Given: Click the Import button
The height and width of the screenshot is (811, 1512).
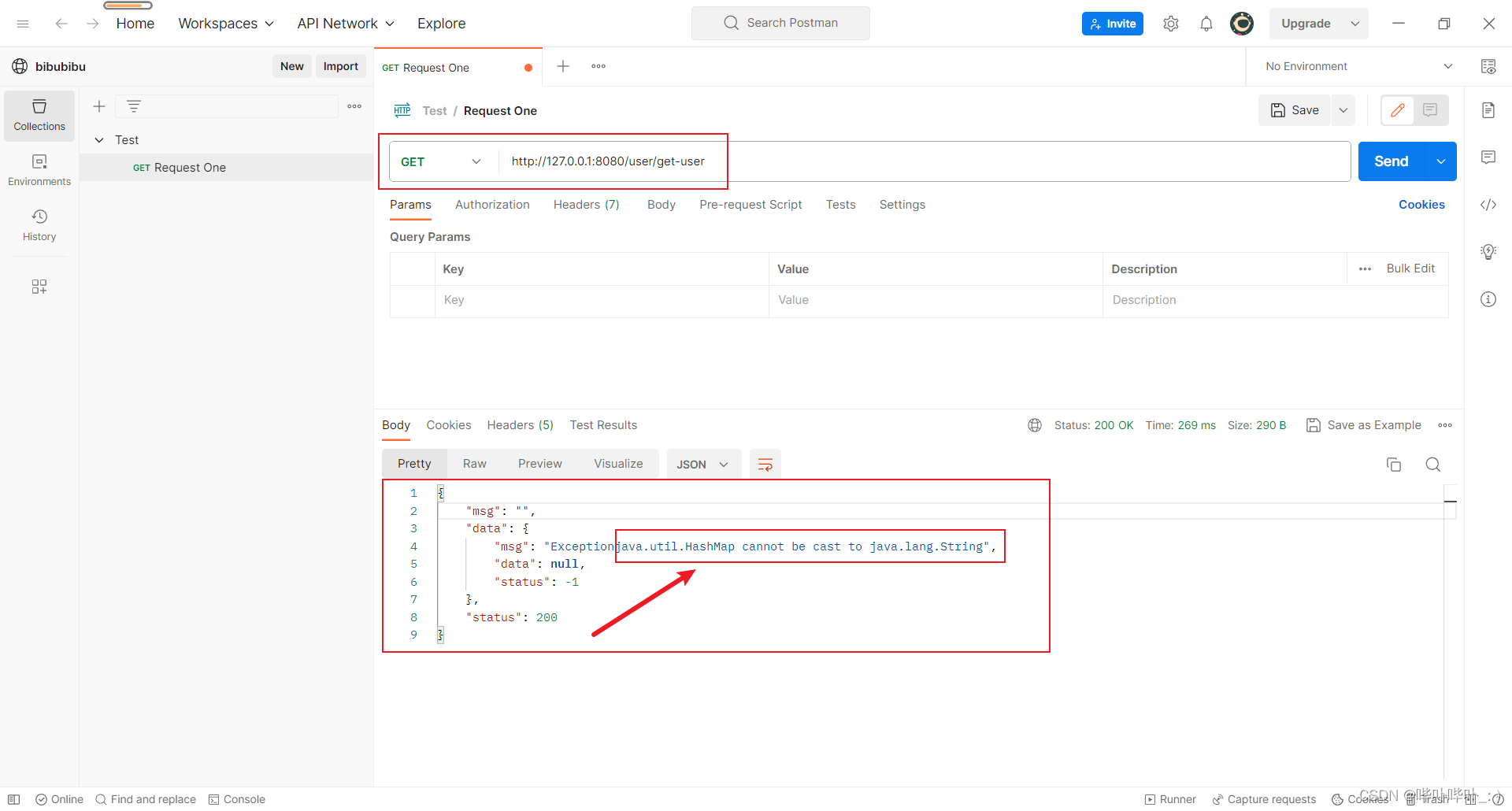Looking at the screenshot, I should (x=341, y=66).
